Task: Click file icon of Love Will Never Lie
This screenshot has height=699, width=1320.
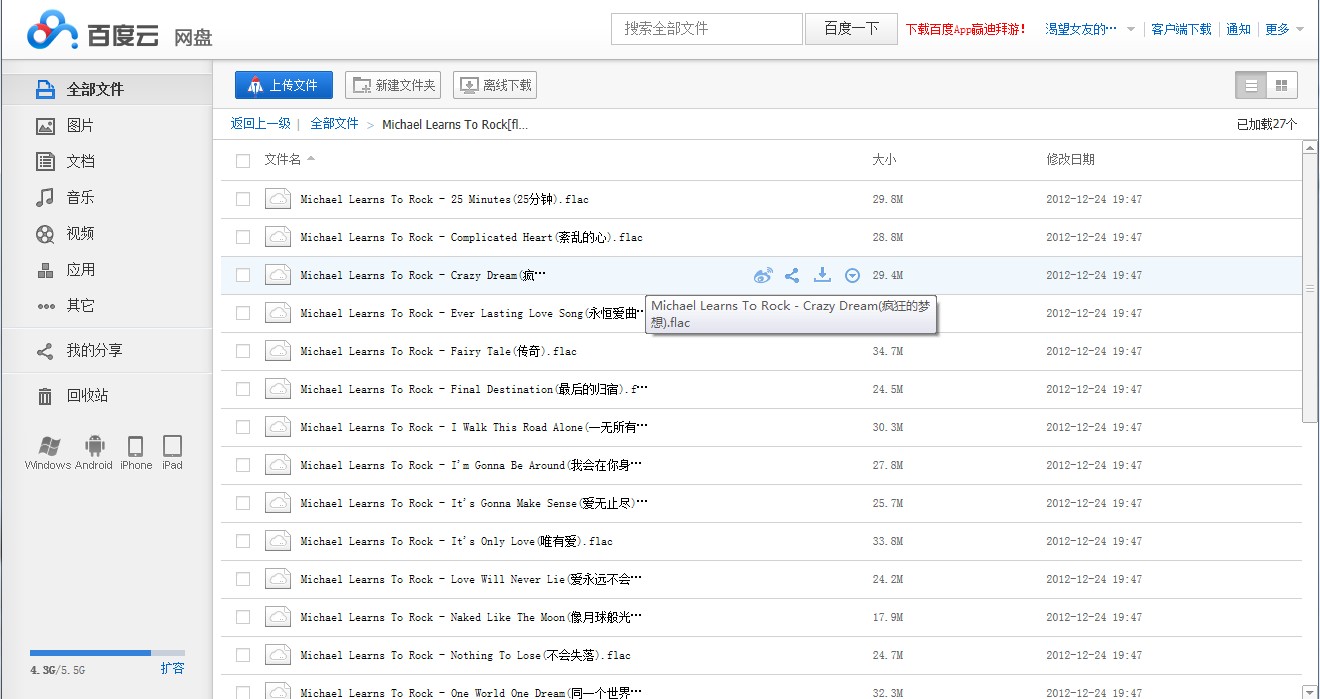Action: 277,579
